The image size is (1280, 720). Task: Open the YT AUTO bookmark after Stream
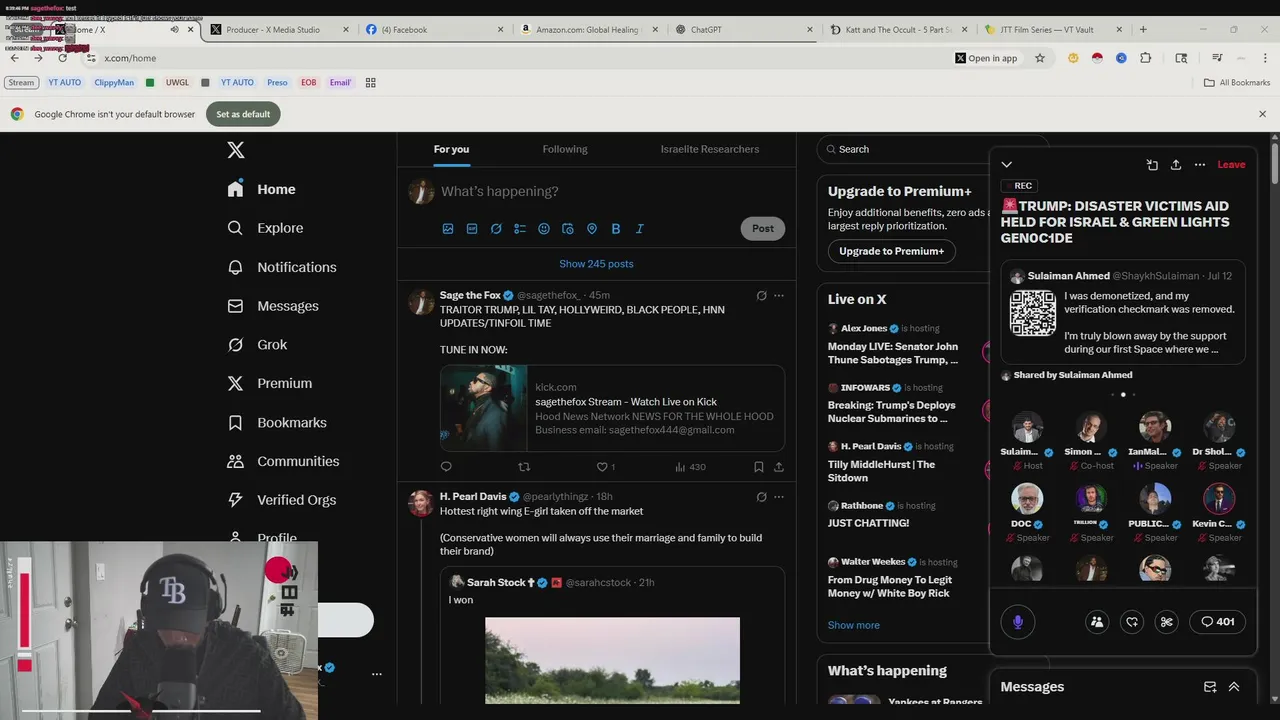tap(64, 83)
